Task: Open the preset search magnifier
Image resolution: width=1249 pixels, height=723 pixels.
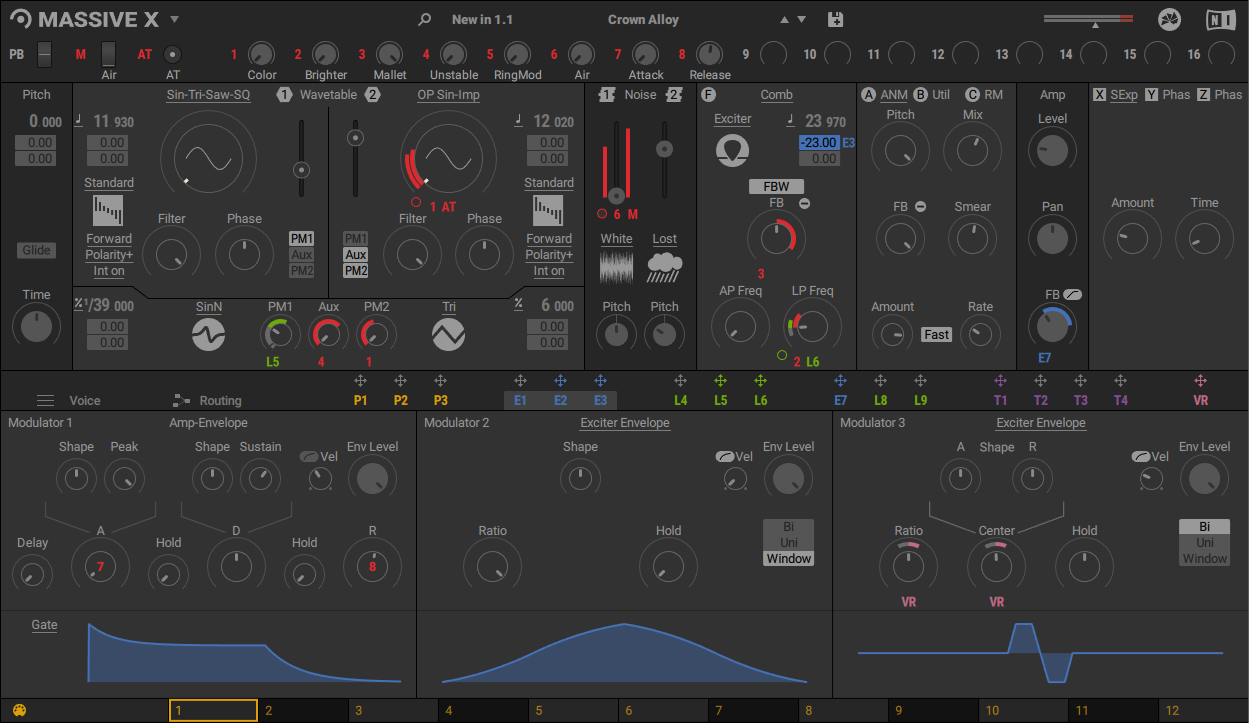Action: [425, 19]
